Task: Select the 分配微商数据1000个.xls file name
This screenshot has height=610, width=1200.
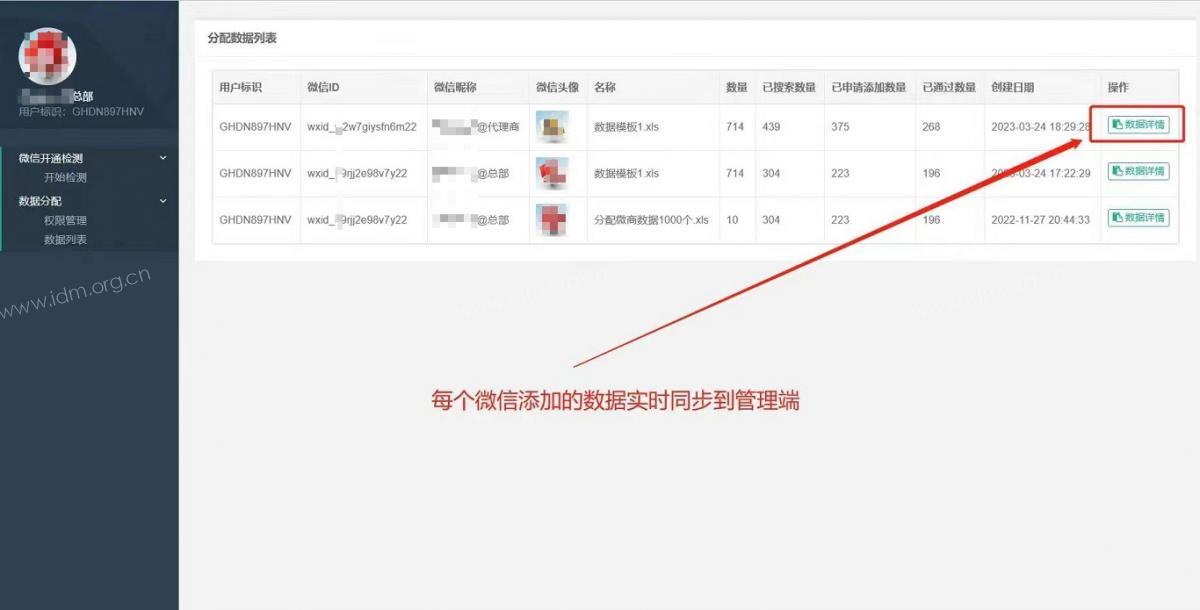Action: pyautogui.click(x=651, y=220)
